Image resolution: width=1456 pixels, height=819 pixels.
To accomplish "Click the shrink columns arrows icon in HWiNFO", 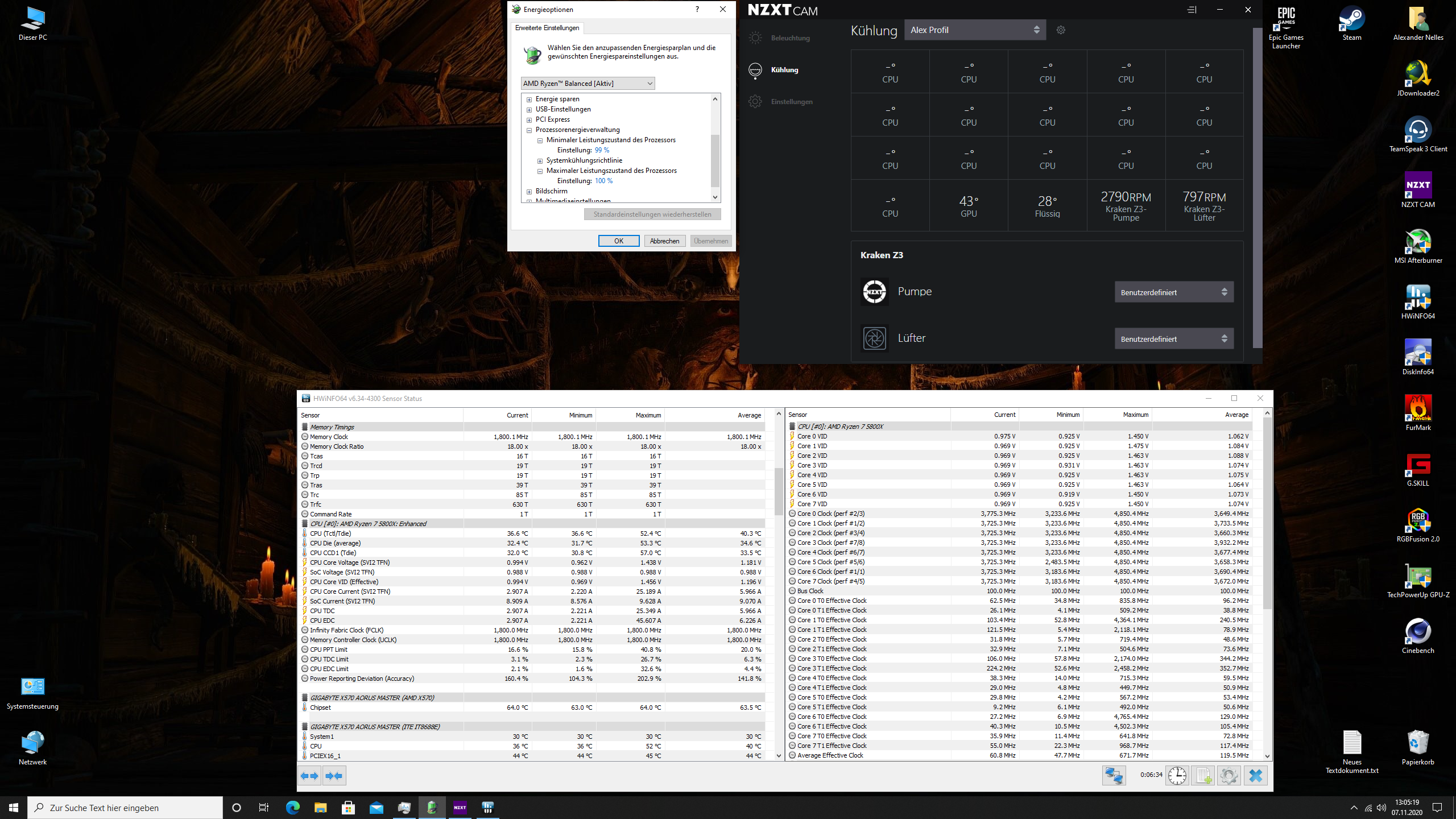I will pyautogui.click(x=334, y=775).
